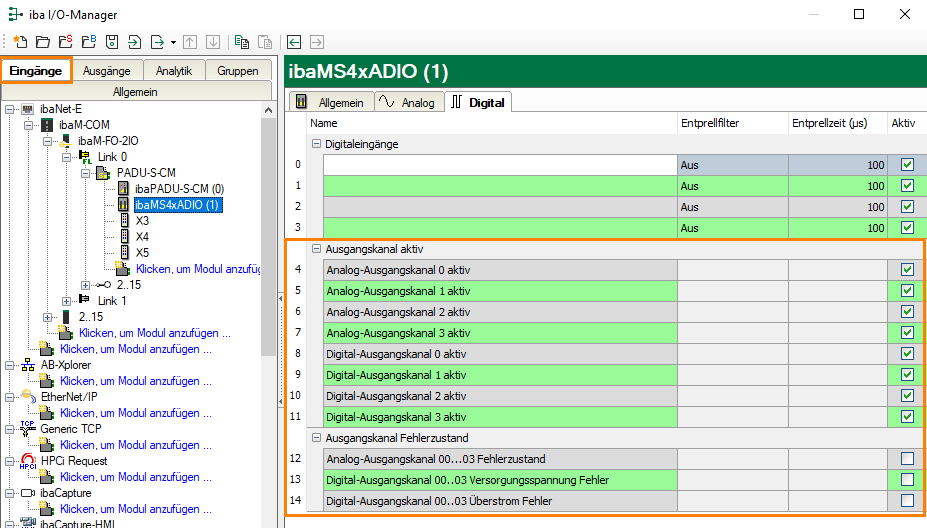
Task: Click name field of digital input 0
Action: (500, 165)
